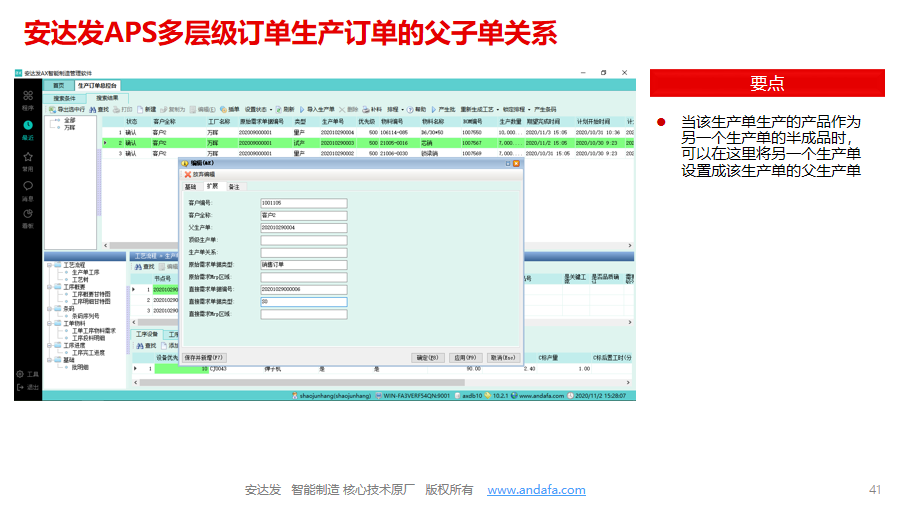Switch to the 首页 tab
Image resolution: width=907 pixels, height=509 pixels.
(x=58, y=86)
